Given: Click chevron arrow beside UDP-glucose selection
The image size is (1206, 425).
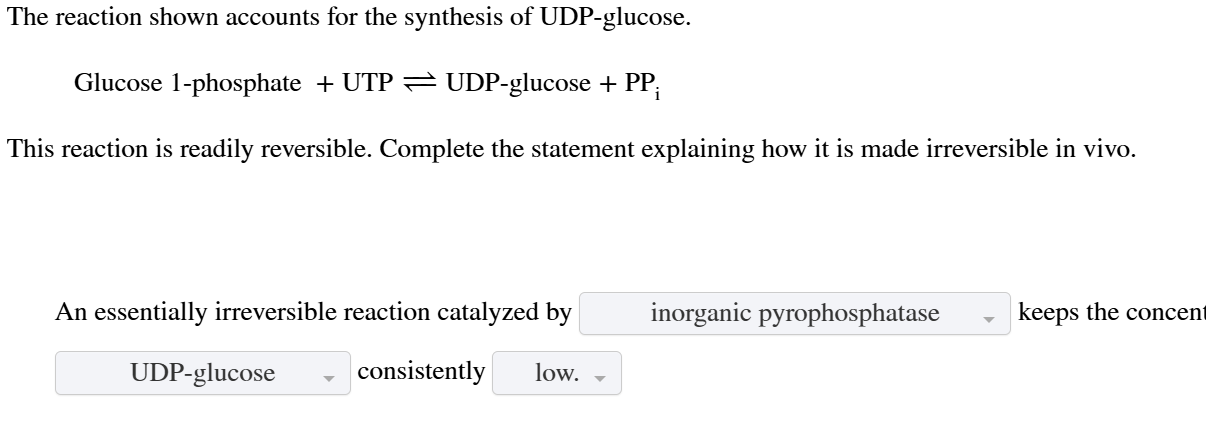Looking at the screenshot, I should pos(328,375).
